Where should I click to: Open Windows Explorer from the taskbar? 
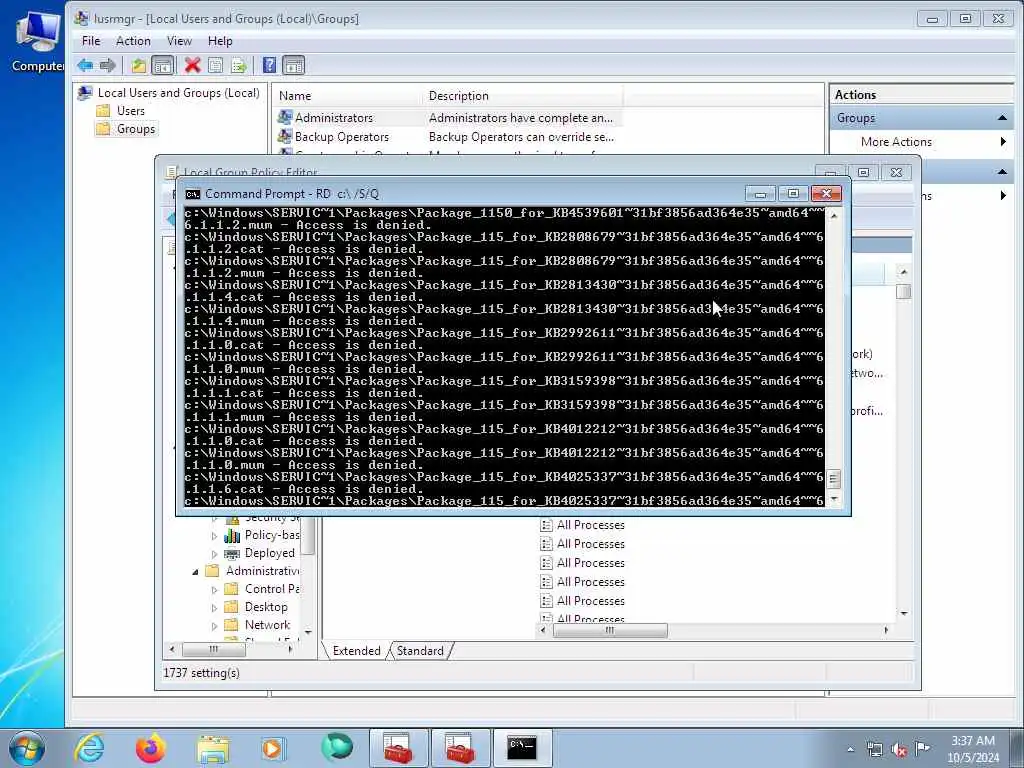pos(213,749)
